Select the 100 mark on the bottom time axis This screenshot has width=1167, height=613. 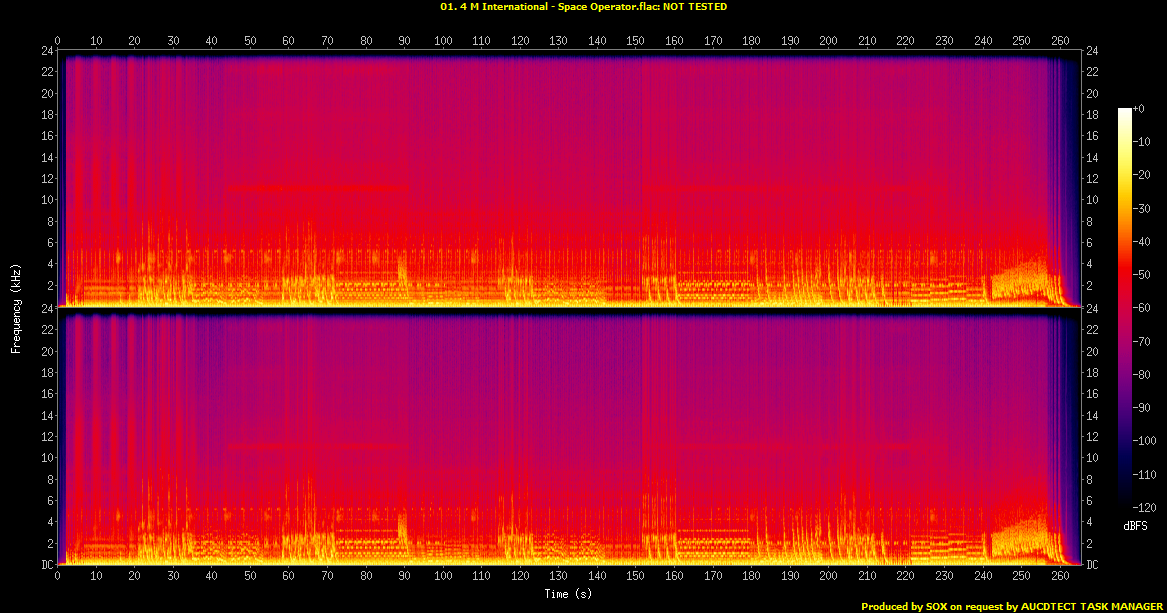coord(443,576)
